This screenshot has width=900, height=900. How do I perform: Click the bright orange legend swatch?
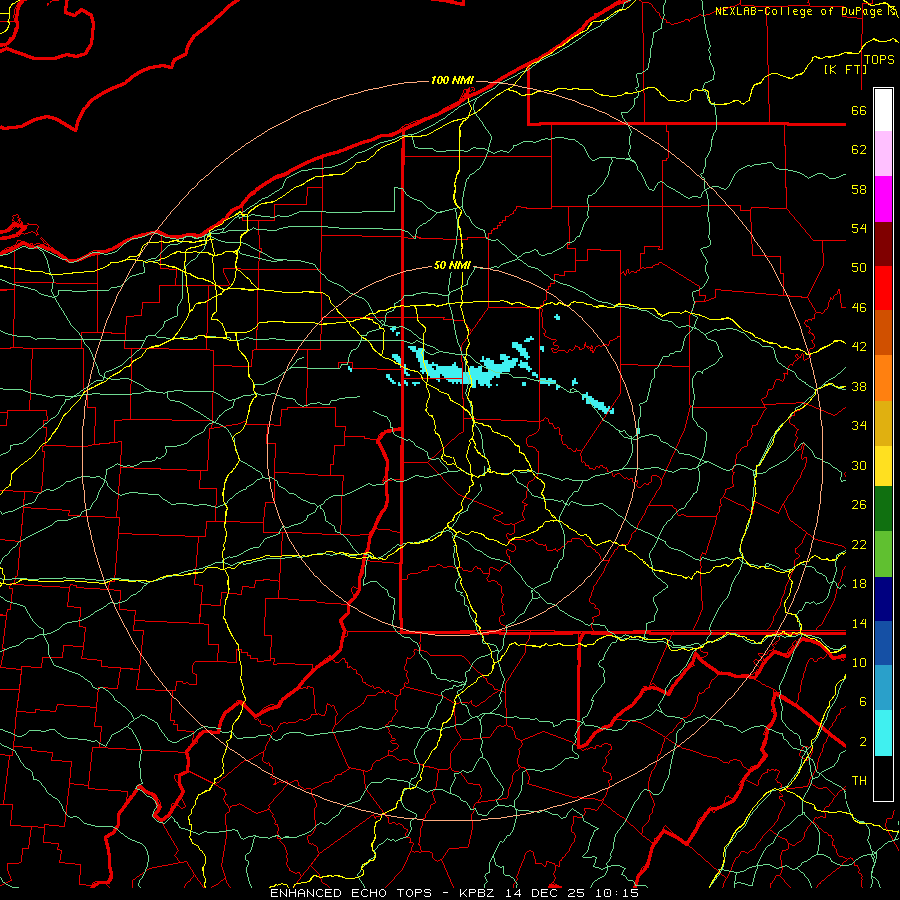click(883, 378)
